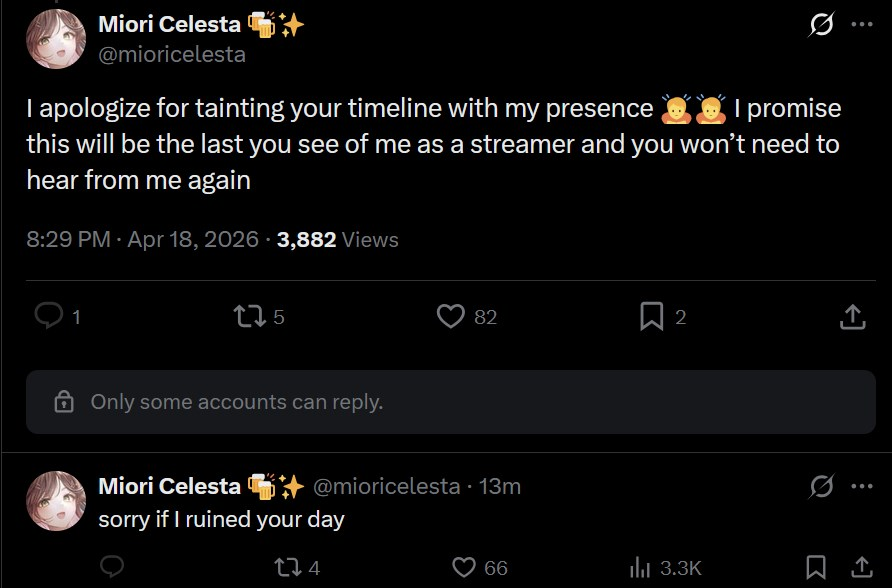Expand more options on the reply post
The image size is (892, 588).
pyautogui.click(x=860, y=487)
